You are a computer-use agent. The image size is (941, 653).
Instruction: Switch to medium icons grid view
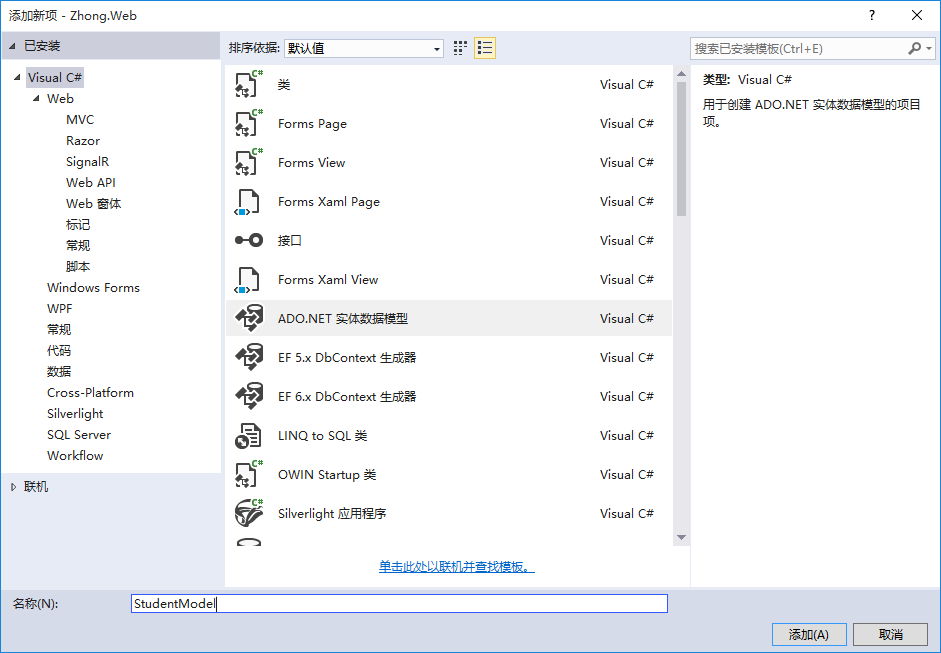460,48
